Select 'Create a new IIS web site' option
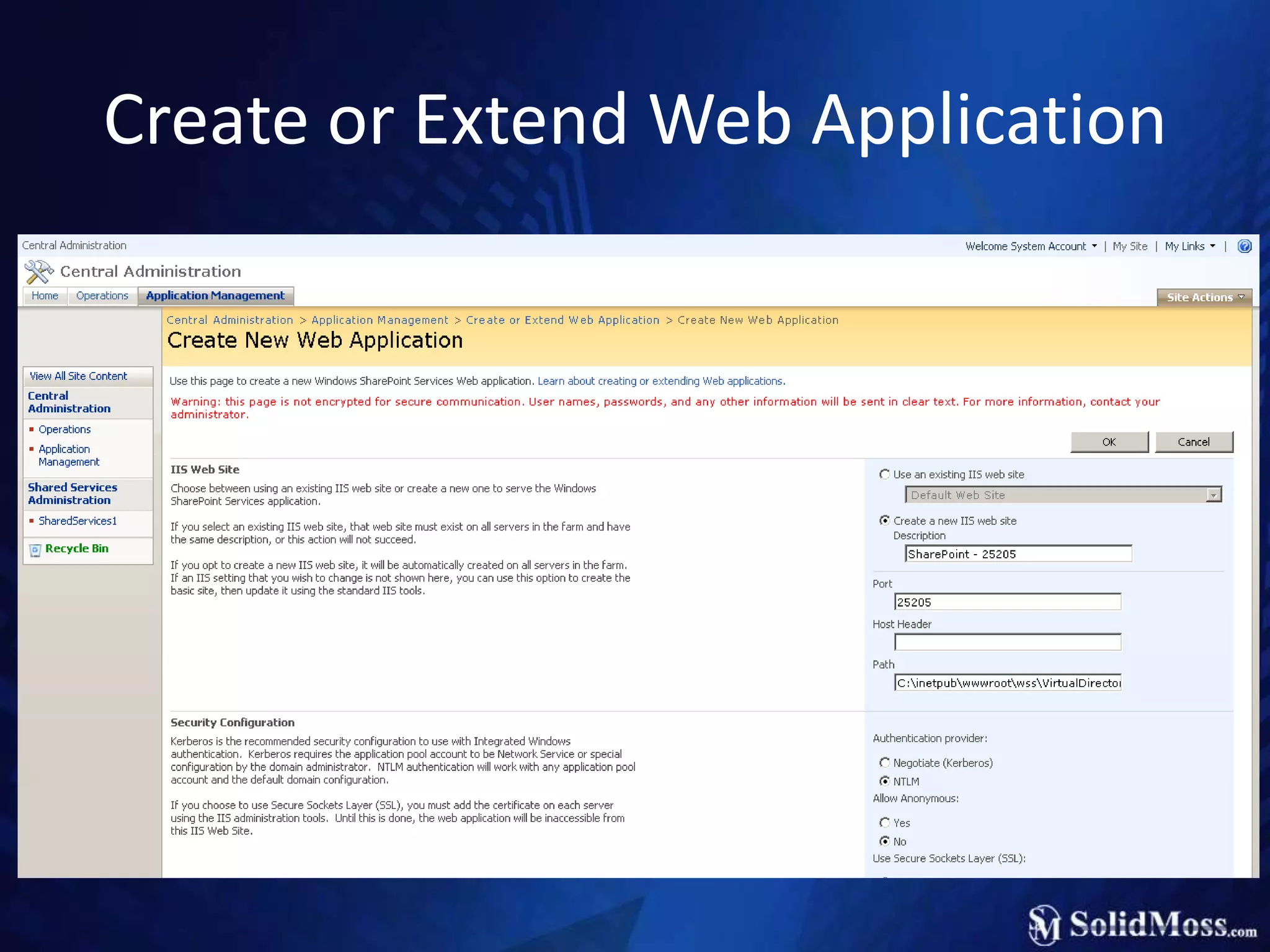The width and height of the screenshot is (1270, 952). click(884, 521)
